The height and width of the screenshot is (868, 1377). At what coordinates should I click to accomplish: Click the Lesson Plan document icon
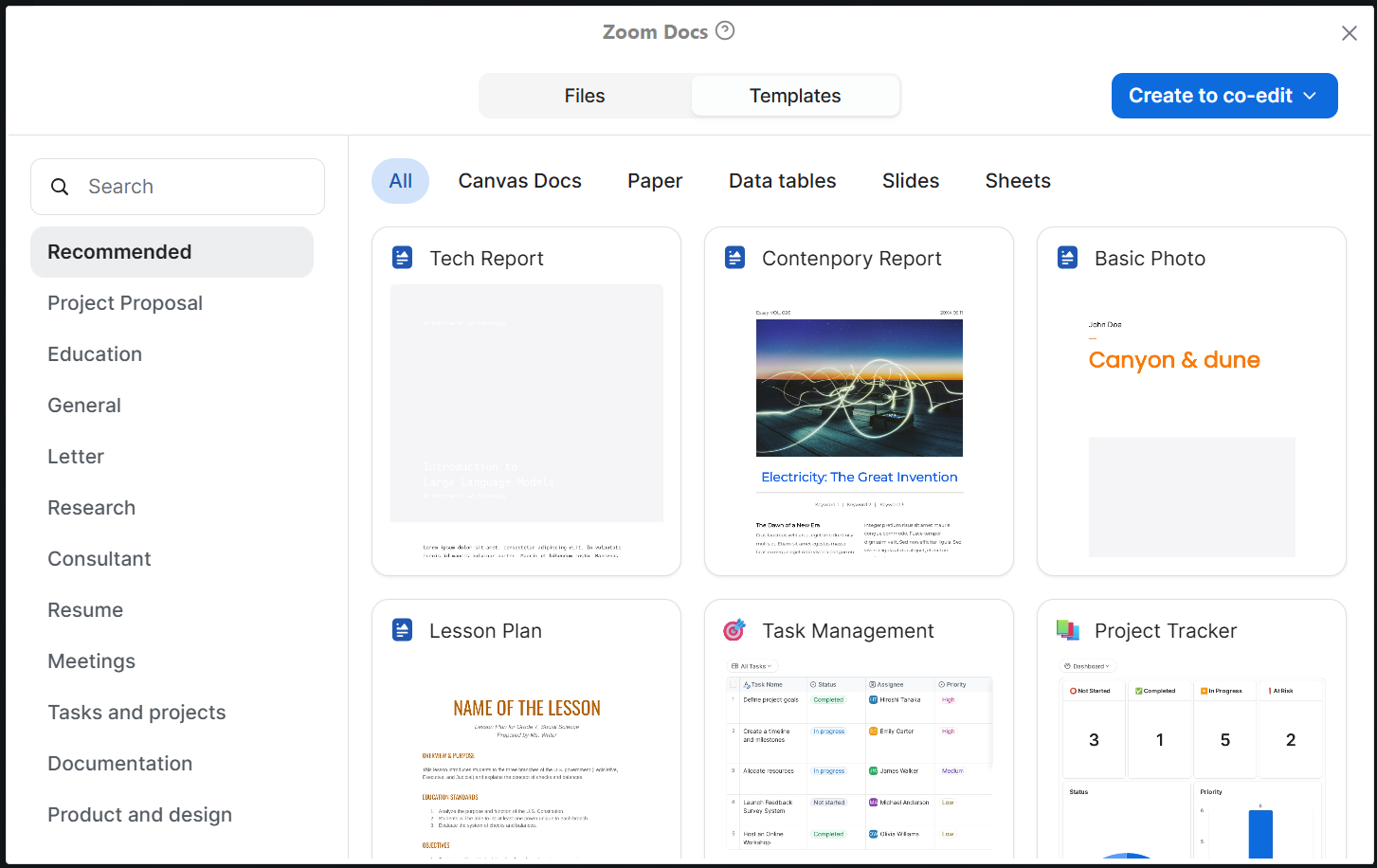tap(403, 630)
